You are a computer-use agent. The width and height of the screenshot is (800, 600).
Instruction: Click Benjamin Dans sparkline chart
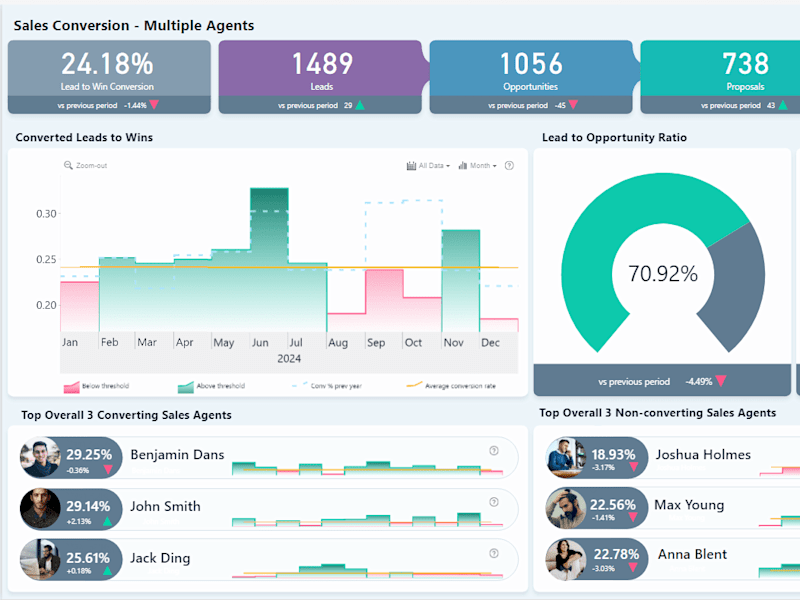coord(367,468)
